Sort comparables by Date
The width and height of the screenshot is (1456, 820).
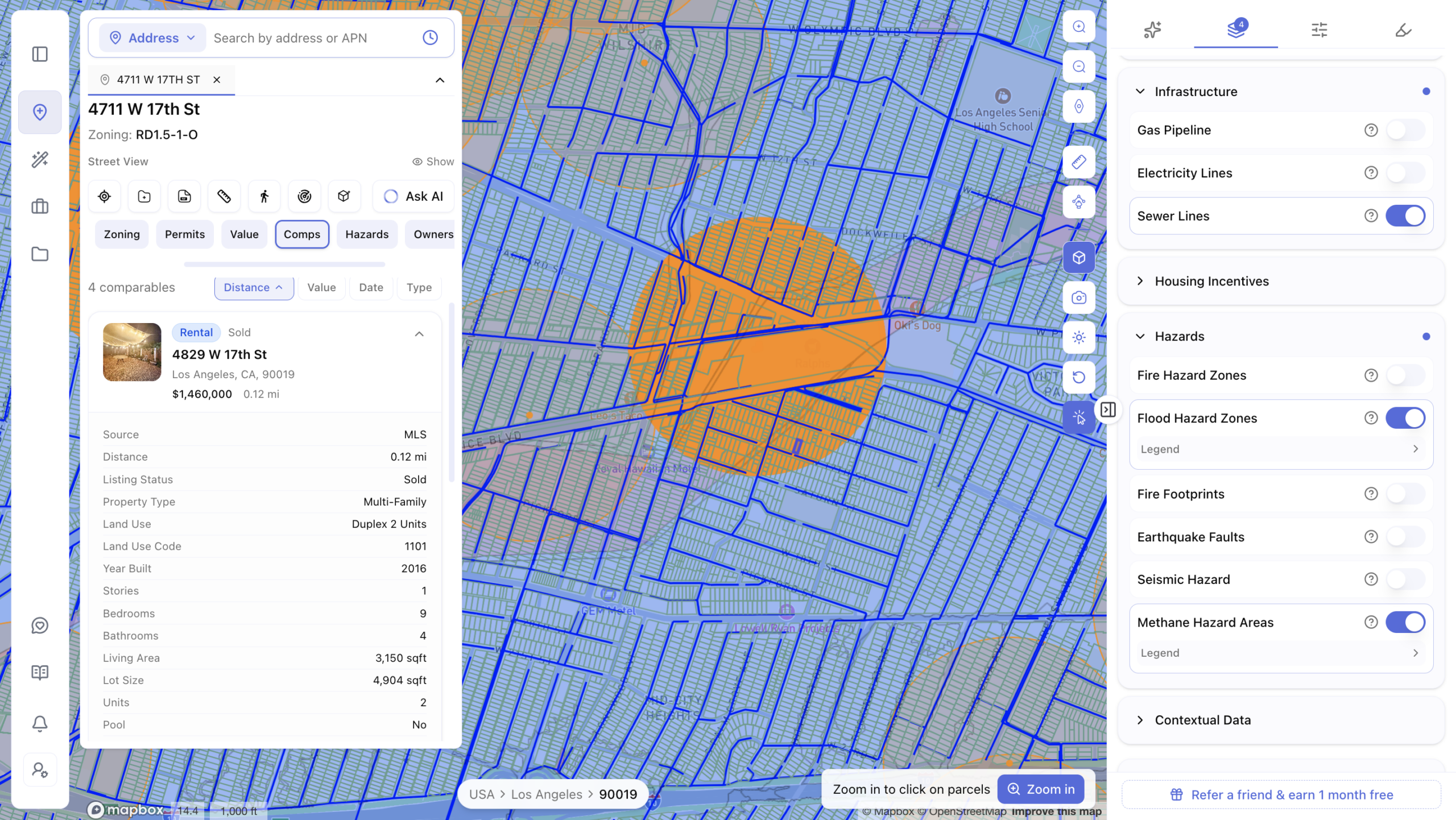[371, 288]
